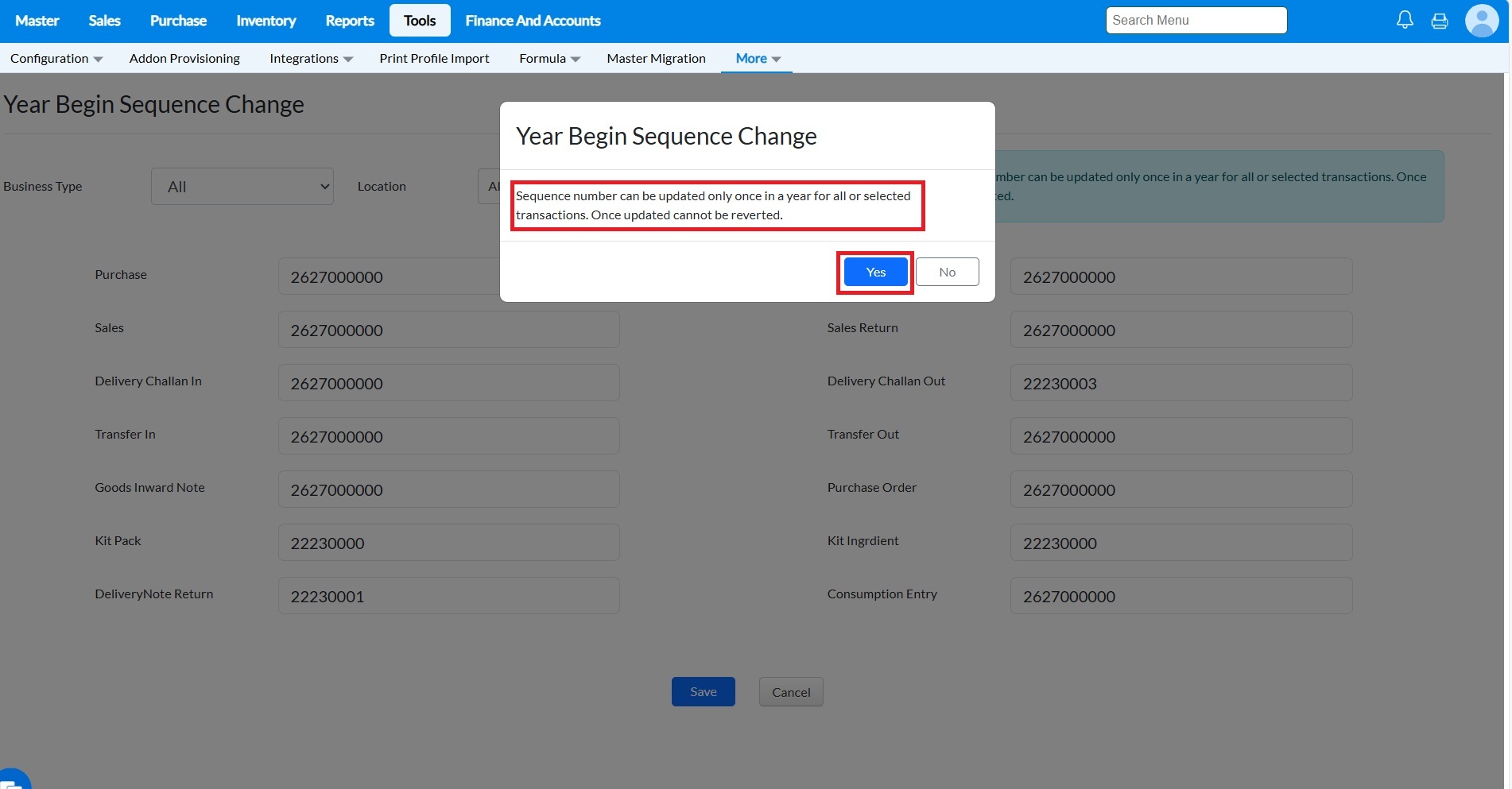Viewport: 1512px width, 789px height.
Task: Click the Delivery Challan Out sequence field
Action: click(x=1181, y=383)
